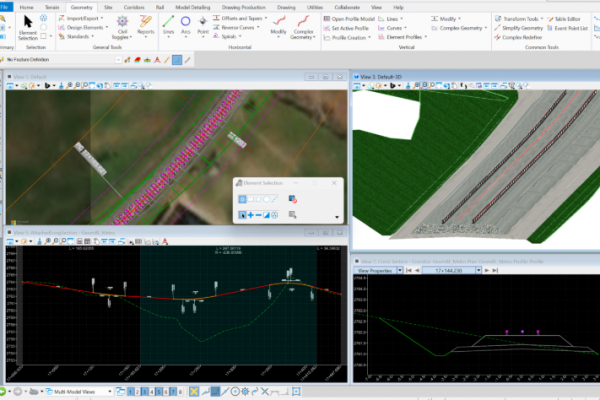
Task: Enable Add mode in Element Selection dialog
Action: click(x=252, y=215)
